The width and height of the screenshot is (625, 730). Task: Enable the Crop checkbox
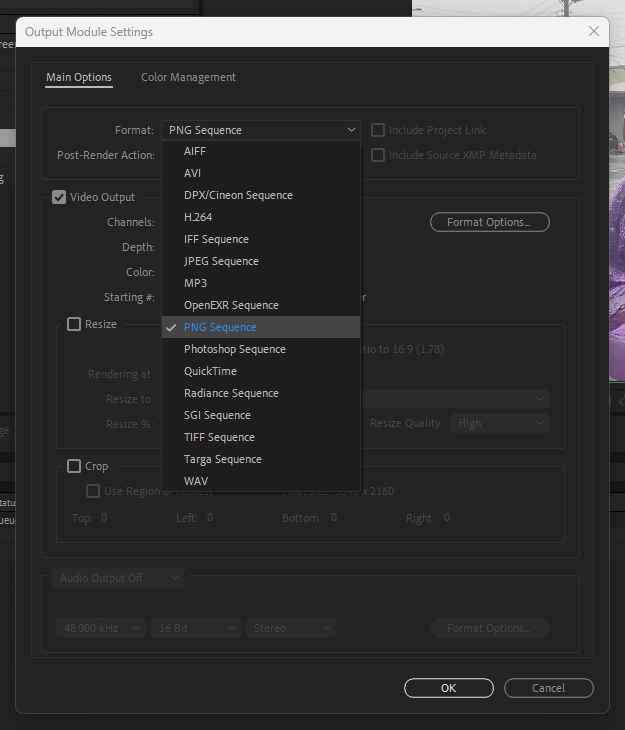74,466
